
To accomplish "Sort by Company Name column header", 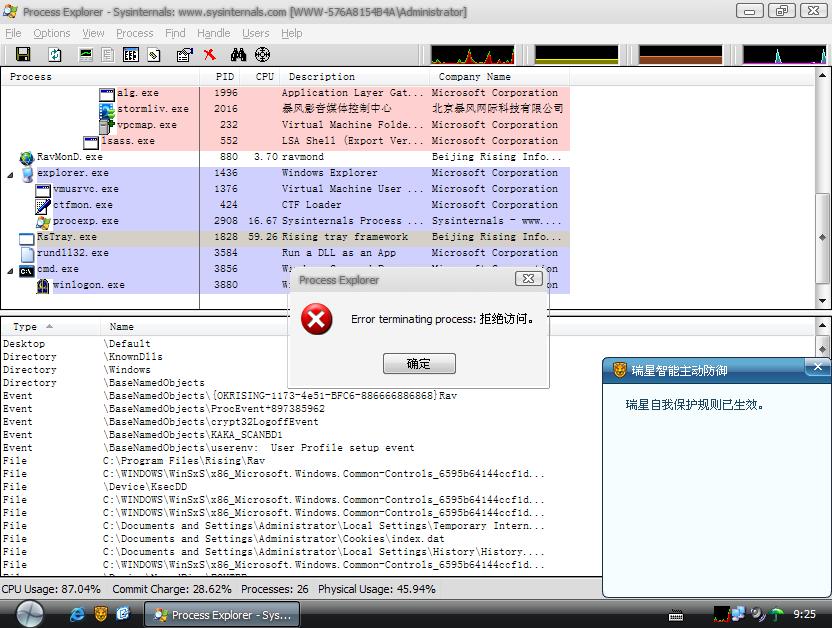I will [499, 77].
